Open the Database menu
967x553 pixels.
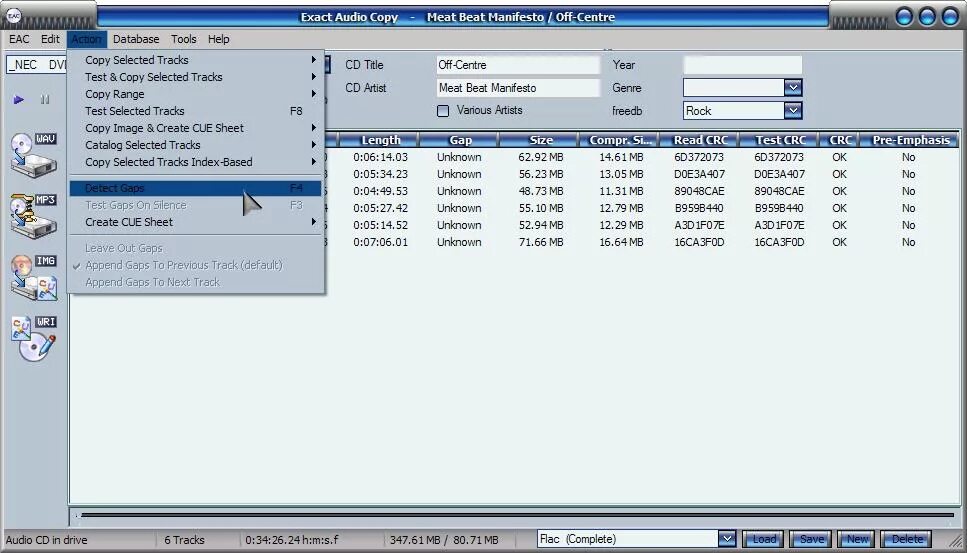coord(136,39)
